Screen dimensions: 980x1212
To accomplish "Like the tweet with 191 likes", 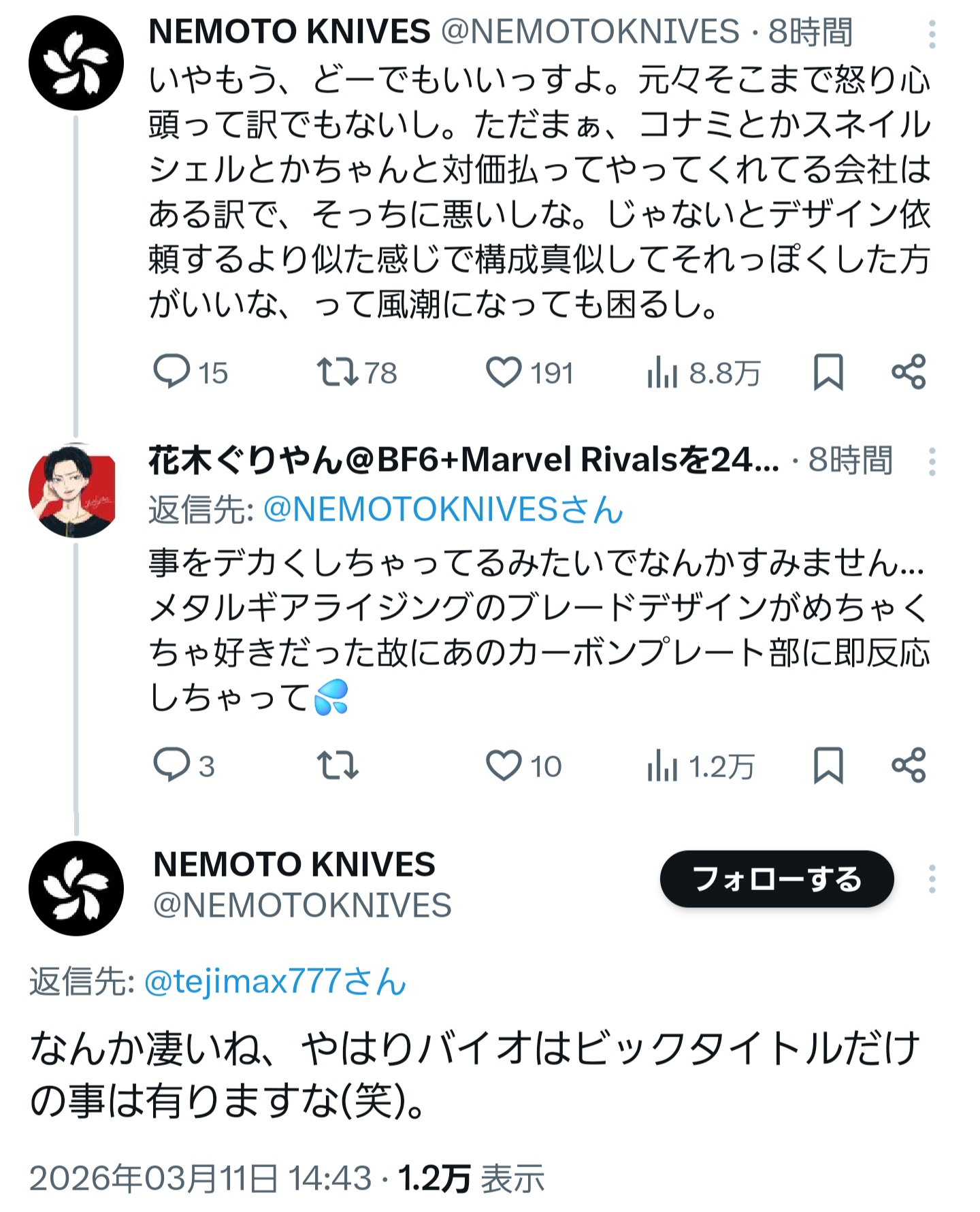I will pos(504,372).
